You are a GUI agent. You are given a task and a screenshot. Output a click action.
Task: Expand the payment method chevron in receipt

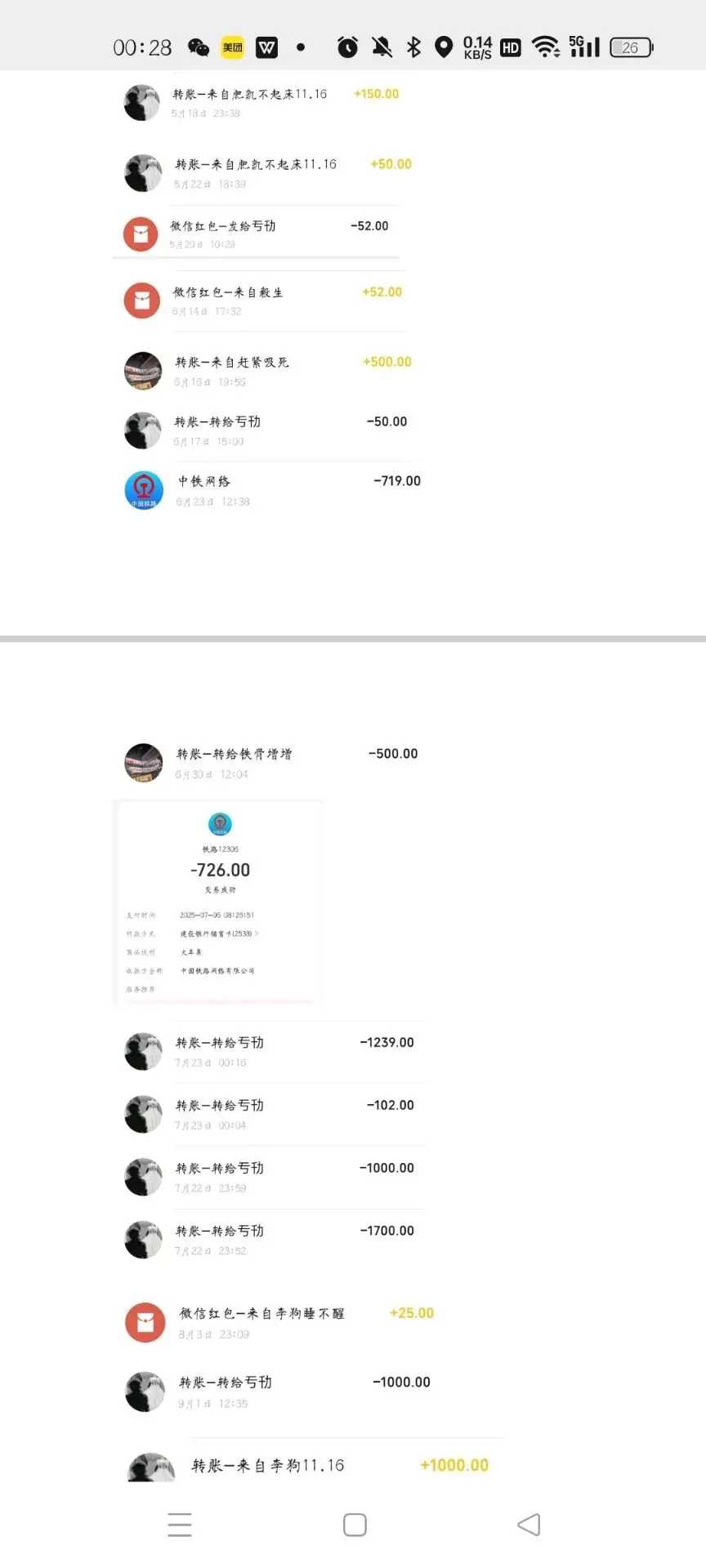[257, 933]
